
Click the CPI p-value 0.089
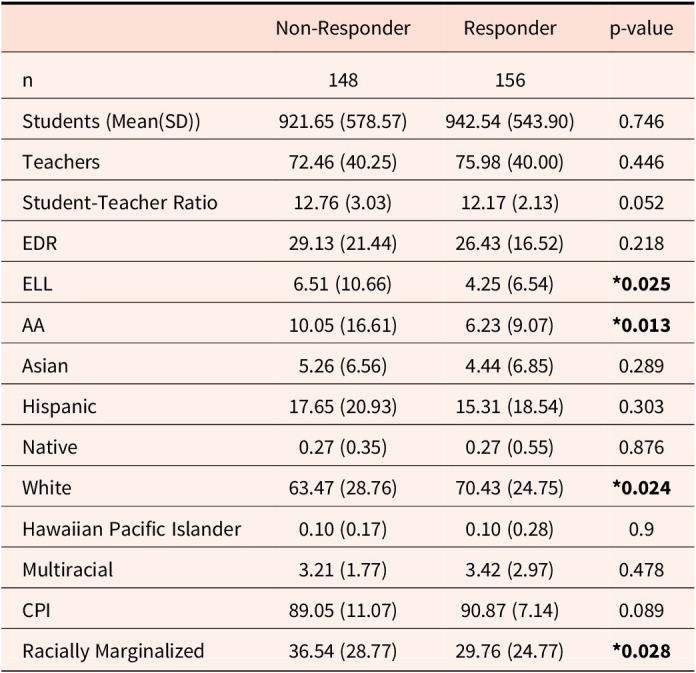click(x=641, y=610)
